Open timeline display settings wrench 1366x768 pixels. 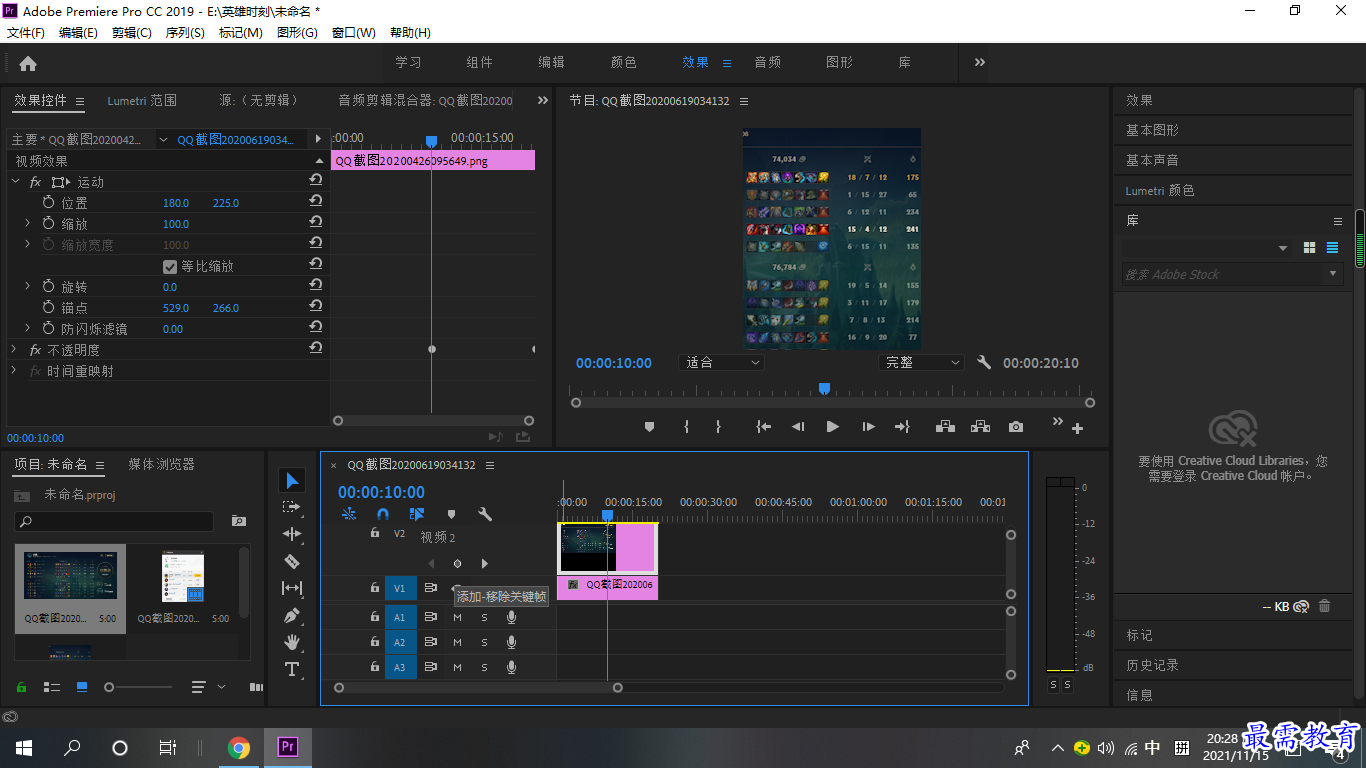485,514
